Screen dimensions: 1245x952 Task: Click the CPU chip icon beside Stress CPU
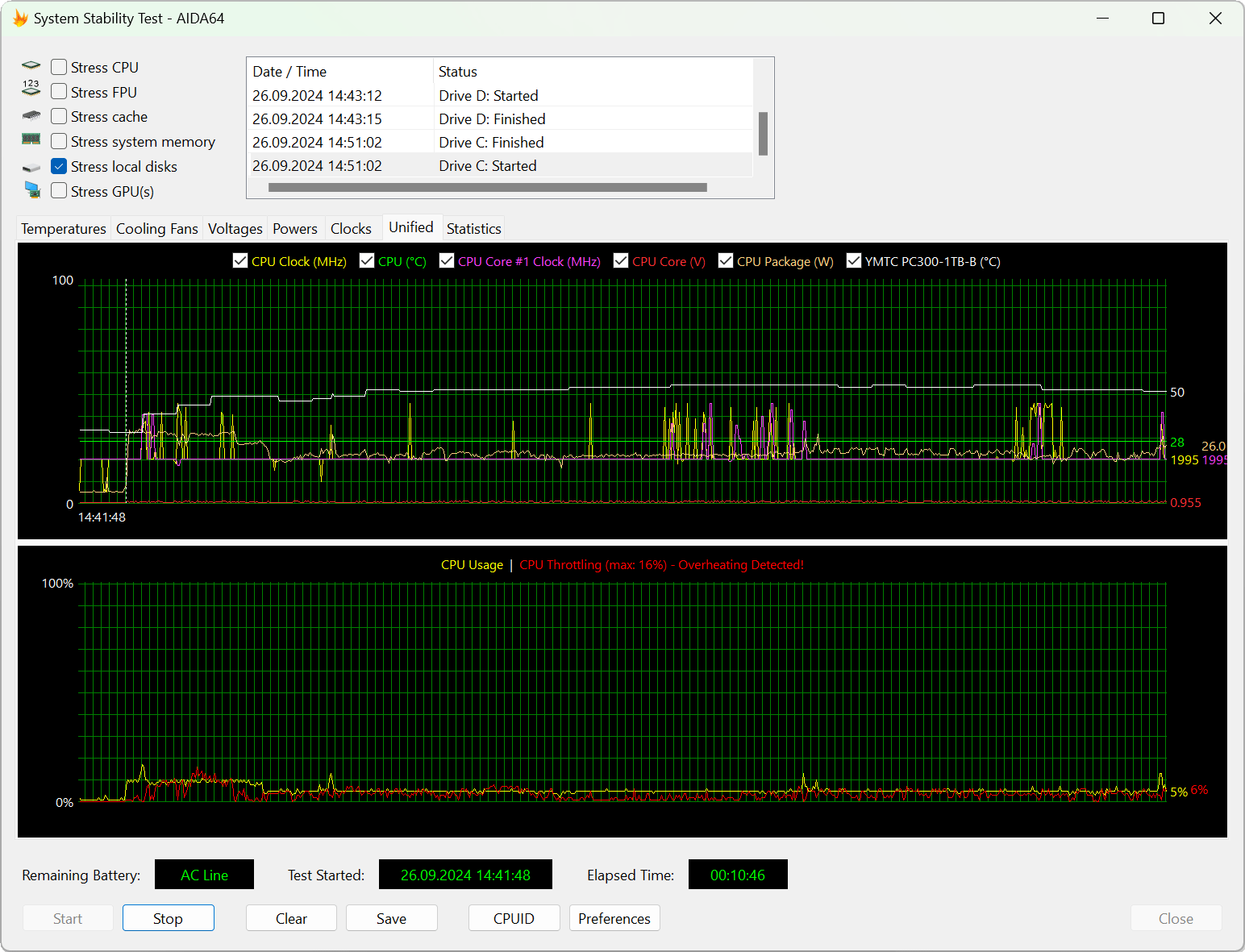31,66
